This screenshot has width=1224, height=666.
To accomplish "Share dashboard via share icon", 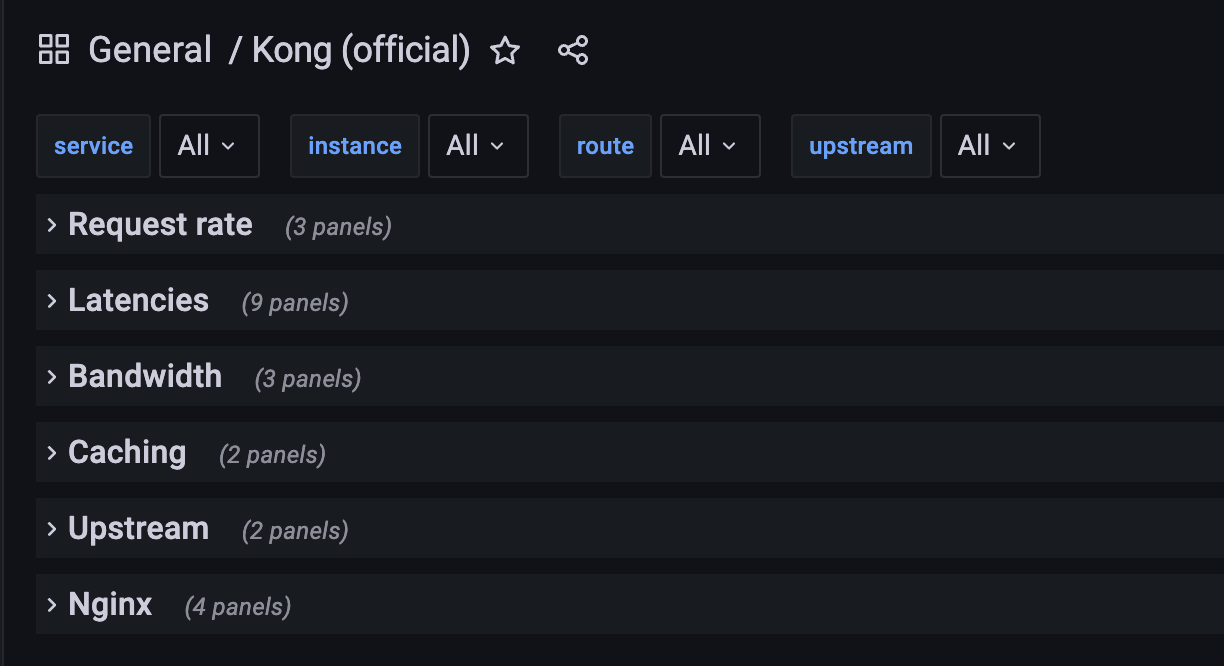I will (x=573, y=51).
